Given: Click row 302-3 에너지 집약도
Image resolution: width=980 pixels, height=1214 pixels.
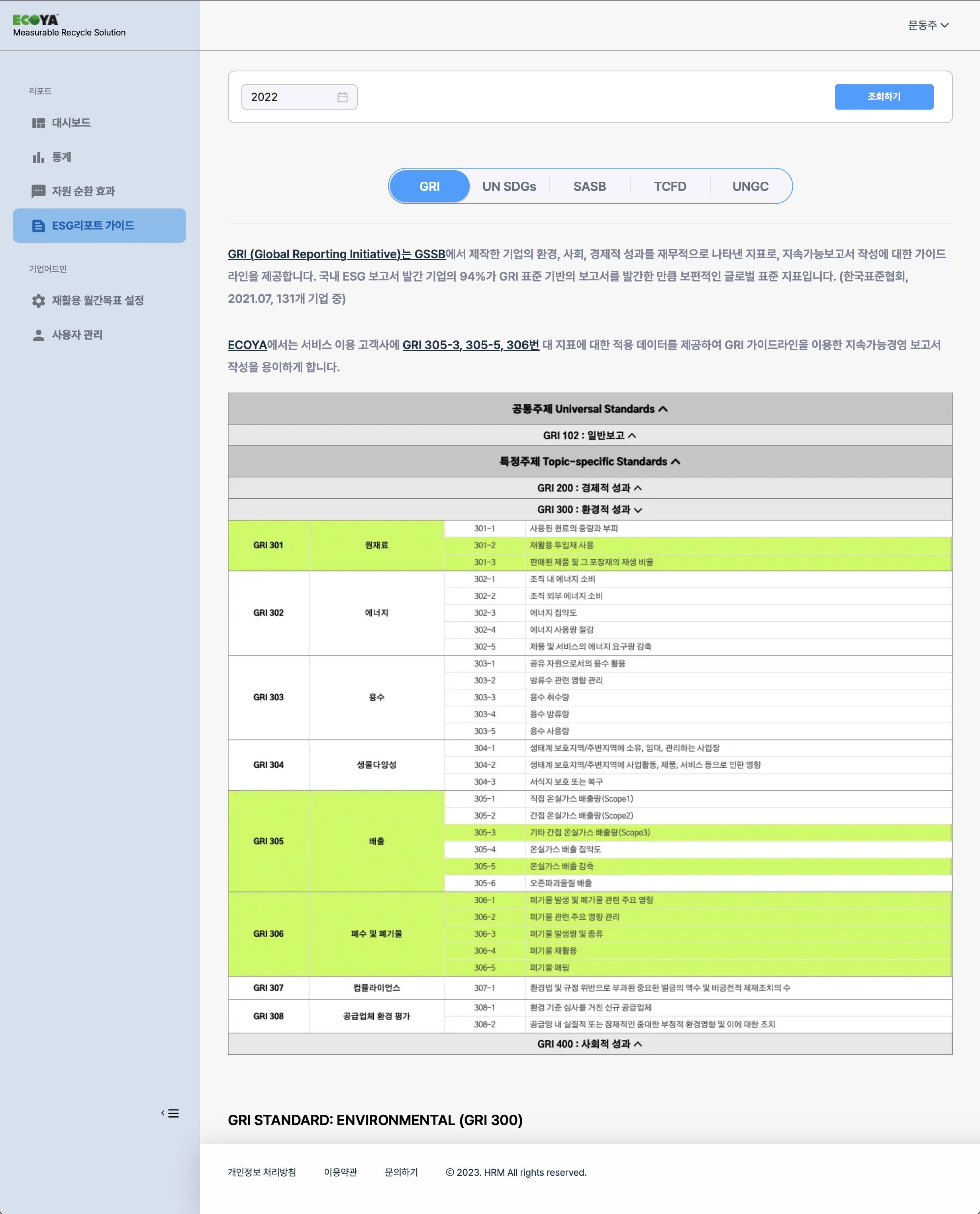Looking at the screenshot, I should point(698,613).
